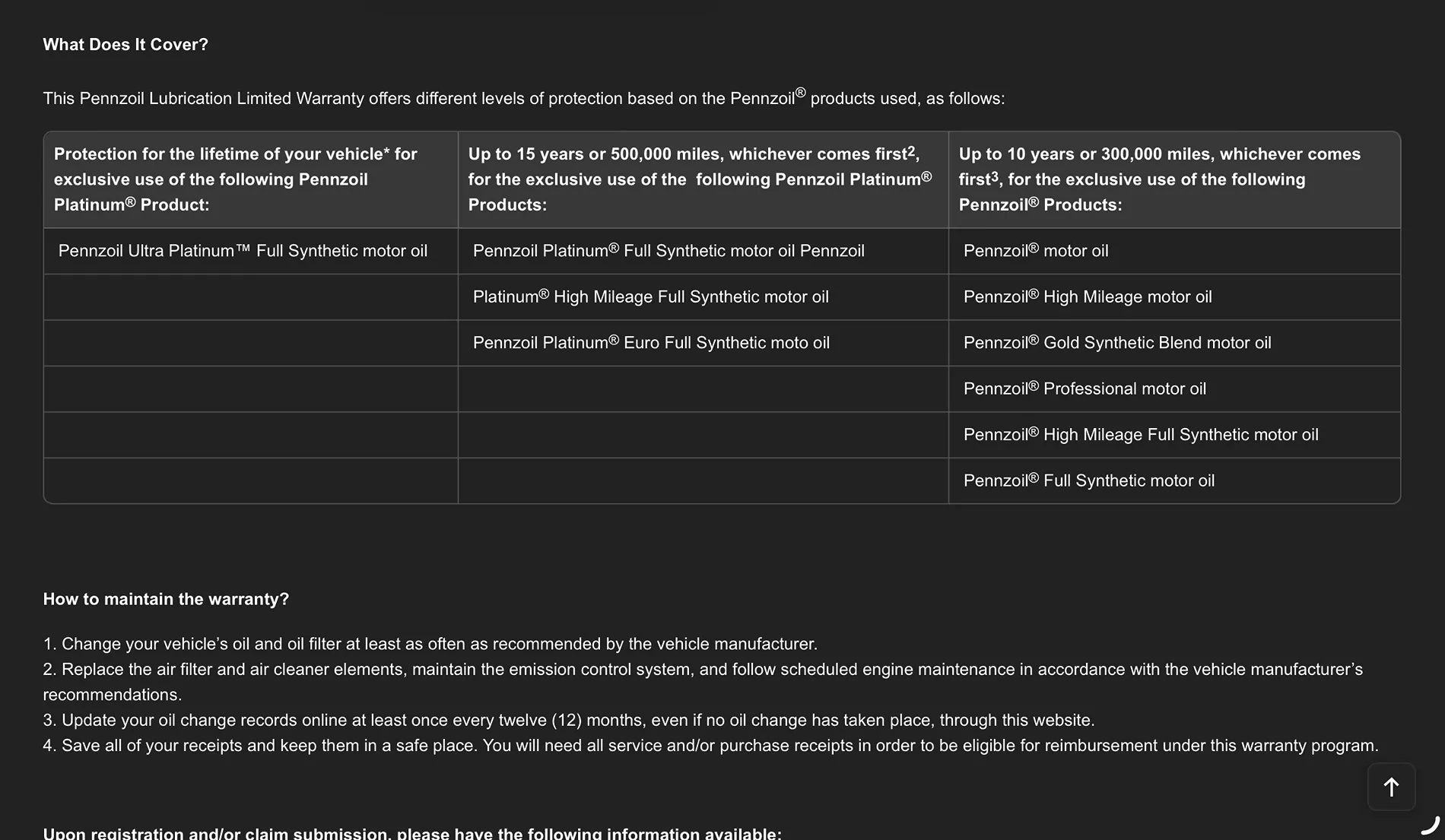The width and height of the screenshot is (1445, 840).
Task: Click step one about changing oil filter
Action: point(430,644)
